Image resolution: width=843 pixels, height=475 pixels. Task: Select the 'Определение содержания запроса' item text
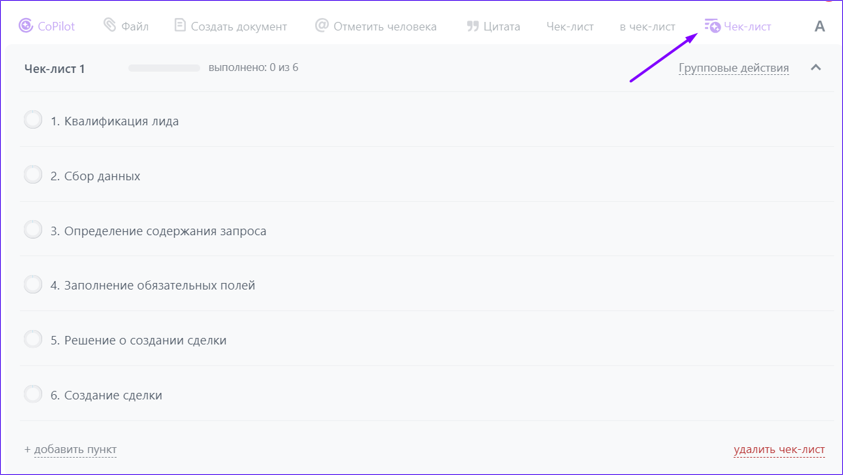pos(165,231)
